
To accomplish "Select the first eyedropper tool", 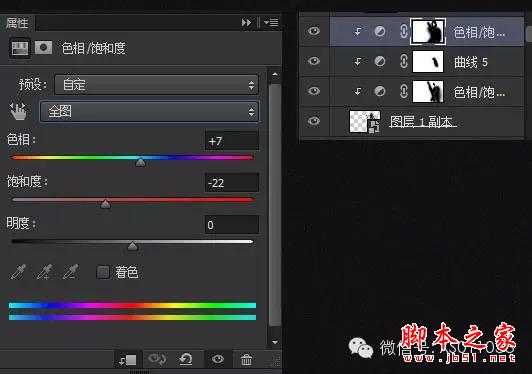I will (x=18, y=272).
